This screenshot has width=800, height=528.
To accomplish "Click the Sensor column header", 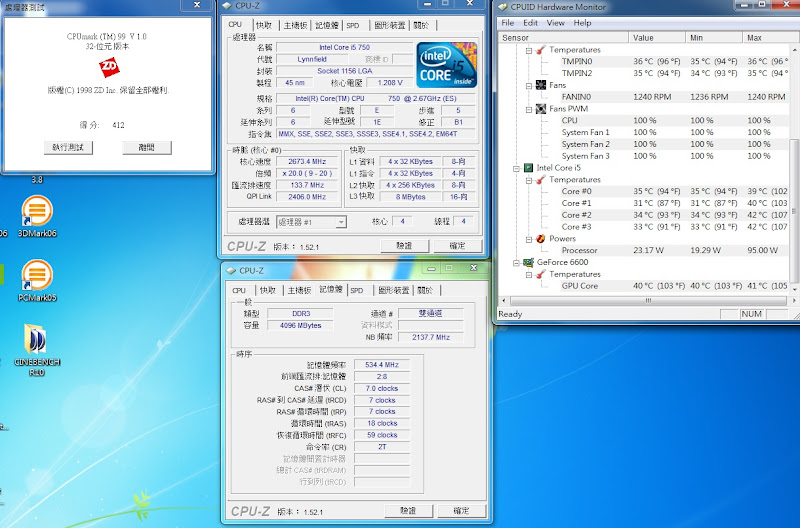I will [x=563, y=38].
